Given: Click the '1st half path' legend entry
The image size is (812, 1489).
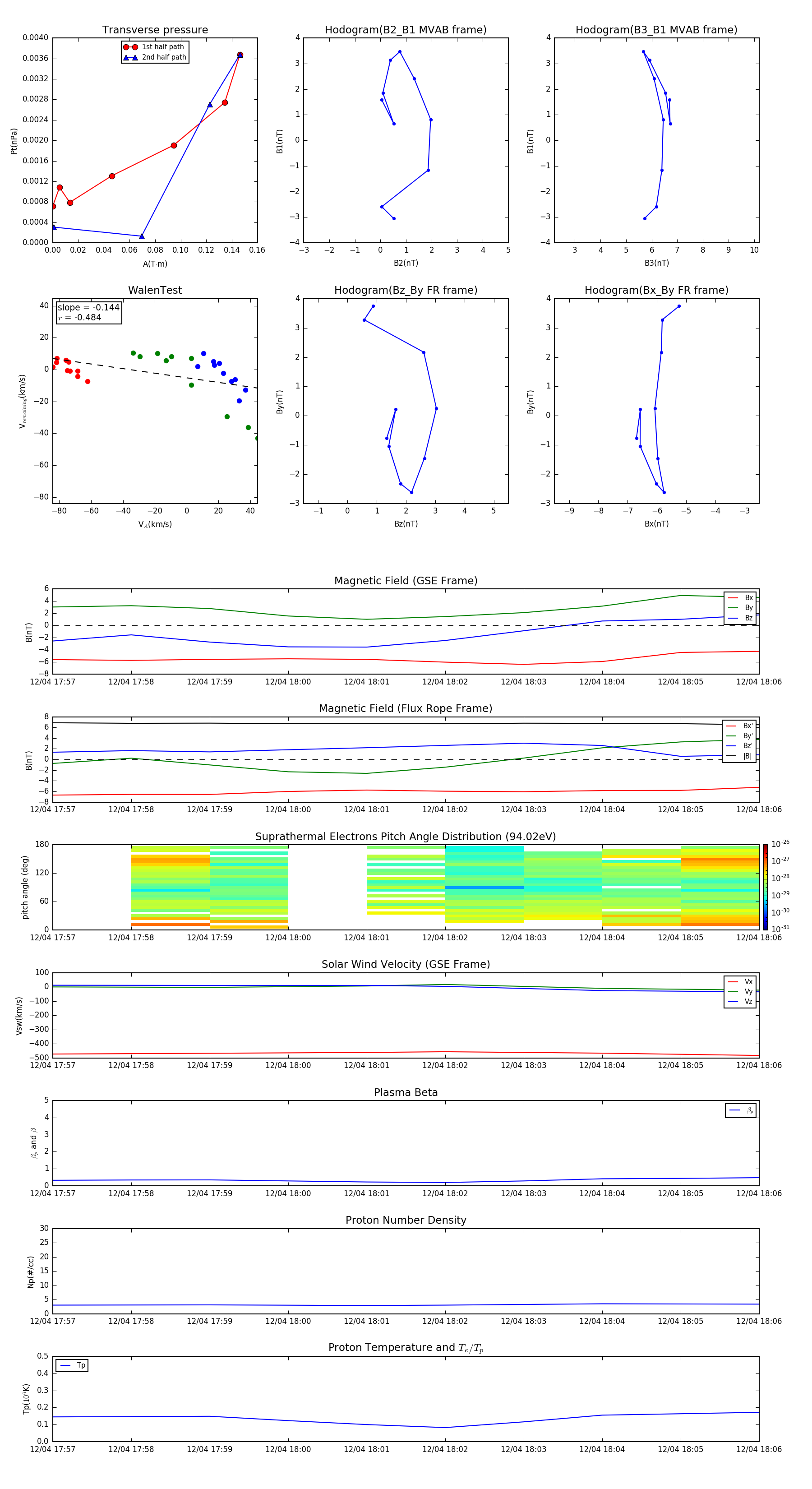Looking at the screenshot, I should (154, 47).
